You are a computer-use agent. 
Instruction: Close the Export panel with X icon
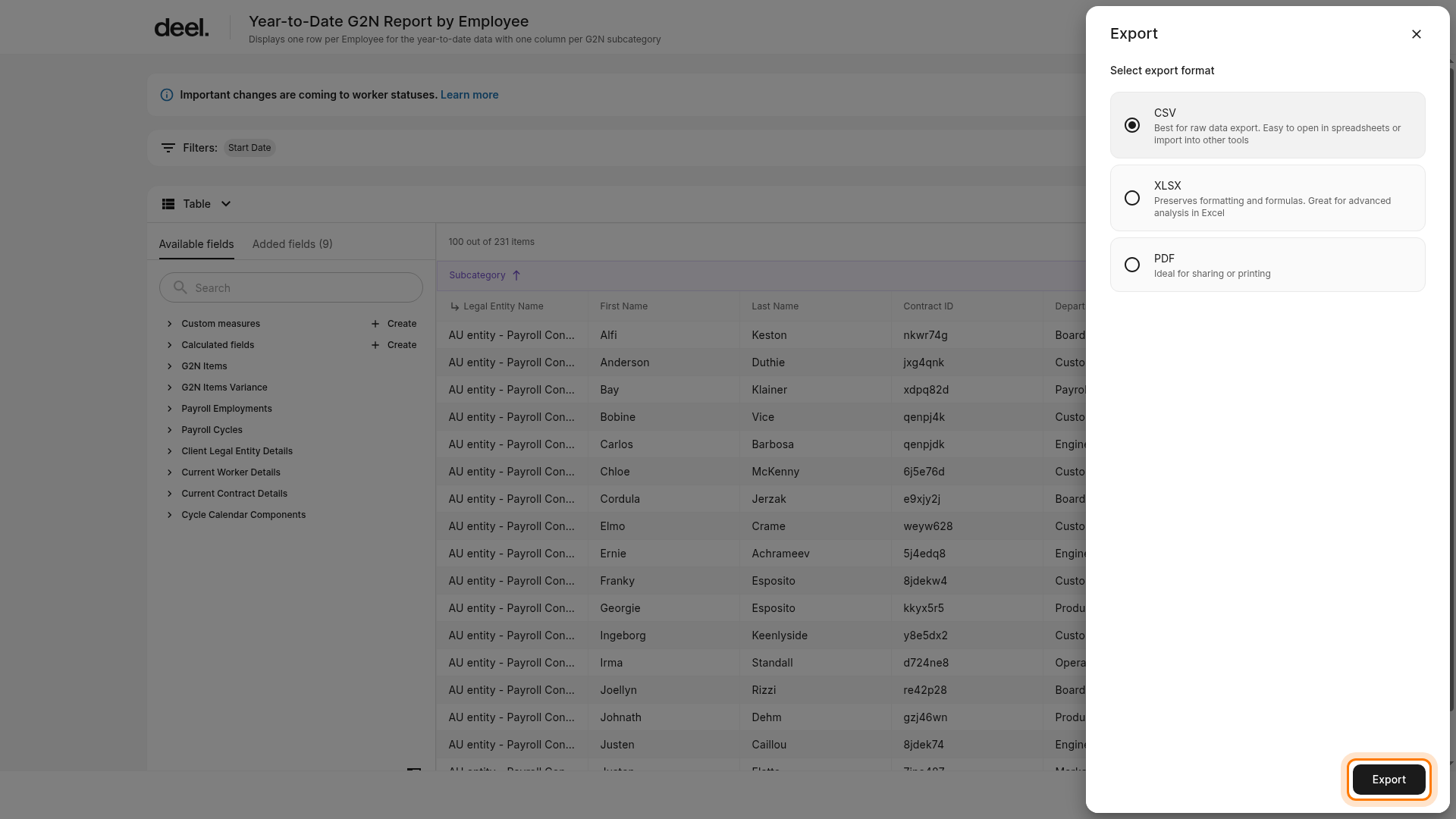1416,34
